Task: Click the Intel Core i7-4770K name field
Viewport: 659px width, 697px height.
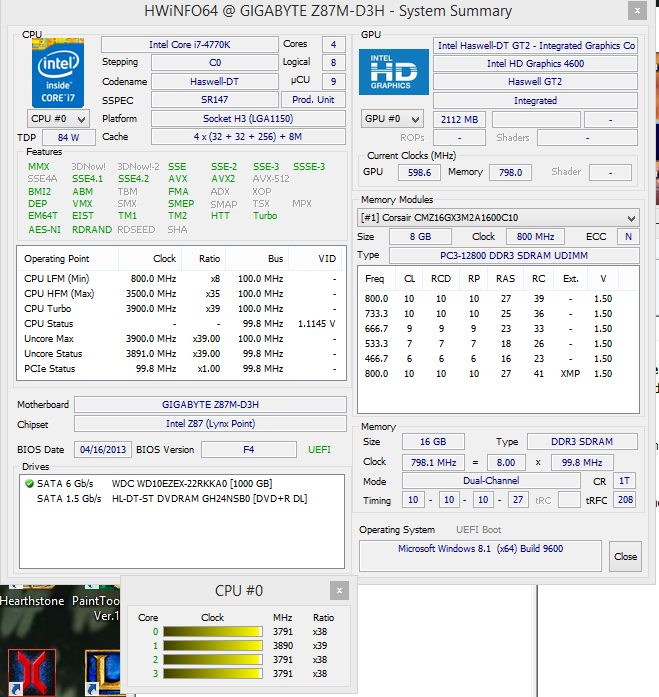Action: (190, 44)
